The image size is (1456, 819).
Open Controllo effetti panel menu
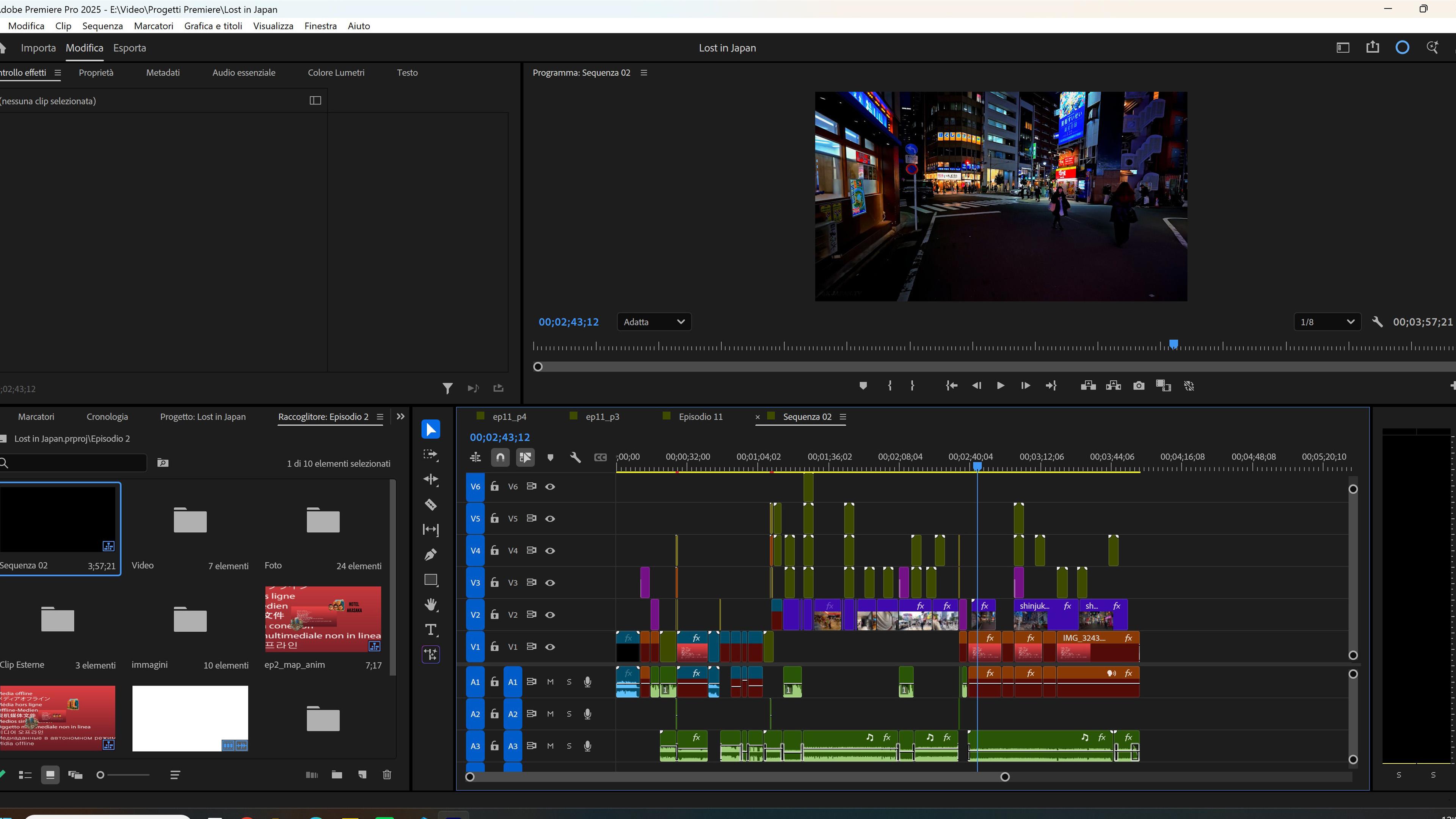[58, 73]
